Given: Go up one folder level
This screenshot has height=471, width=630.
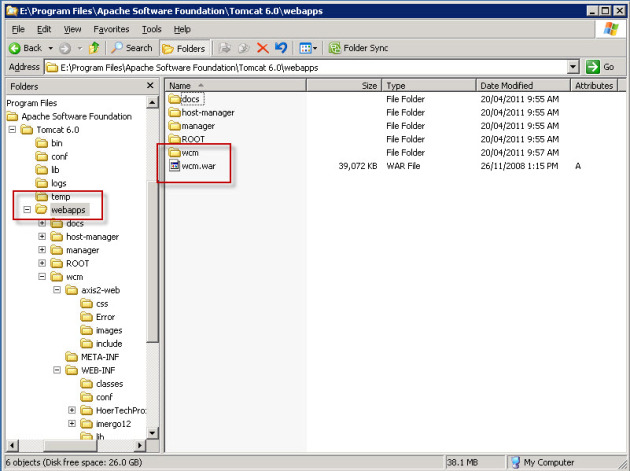Looking at the screenshot, I should click(x=94, y=48).
